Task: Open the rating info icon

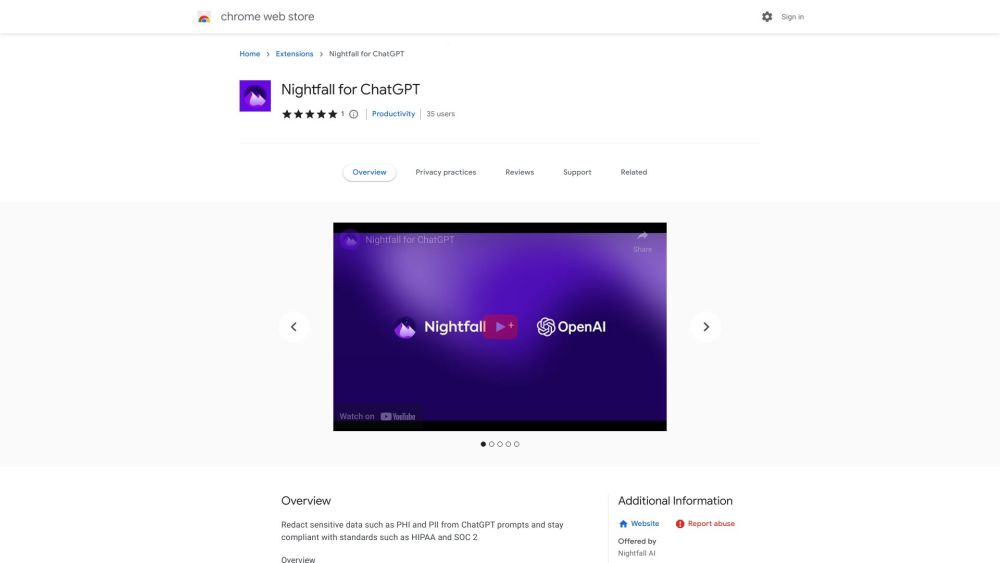Action: tap(353, 114)
